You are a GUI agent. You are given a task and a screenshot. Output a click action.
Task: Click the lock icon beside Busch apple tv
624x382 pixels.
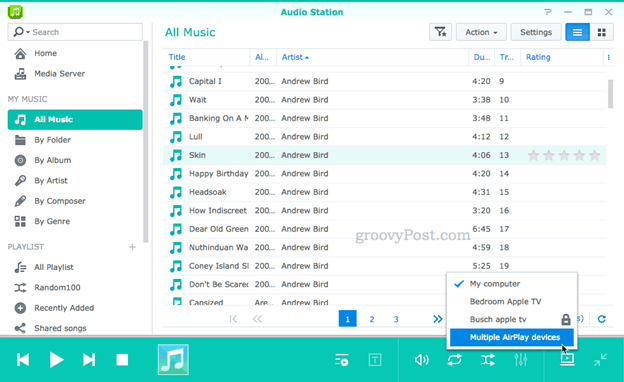tap(566, 319)
